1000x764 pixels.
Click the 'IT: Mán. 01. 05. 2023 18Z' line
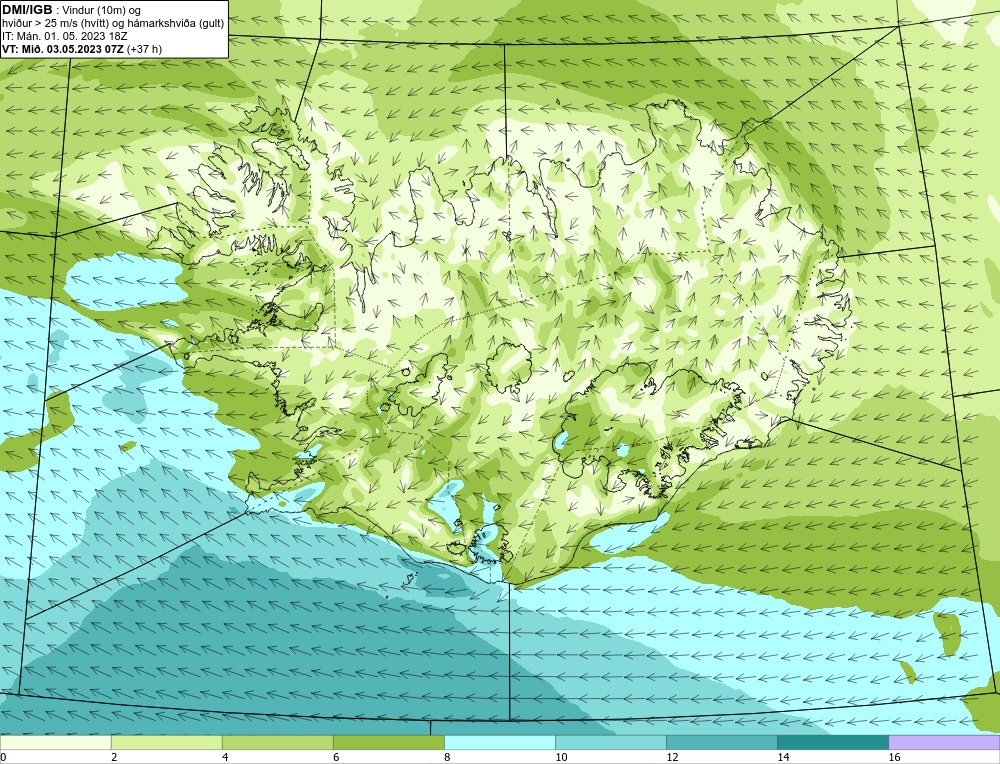tap(64, 36)
